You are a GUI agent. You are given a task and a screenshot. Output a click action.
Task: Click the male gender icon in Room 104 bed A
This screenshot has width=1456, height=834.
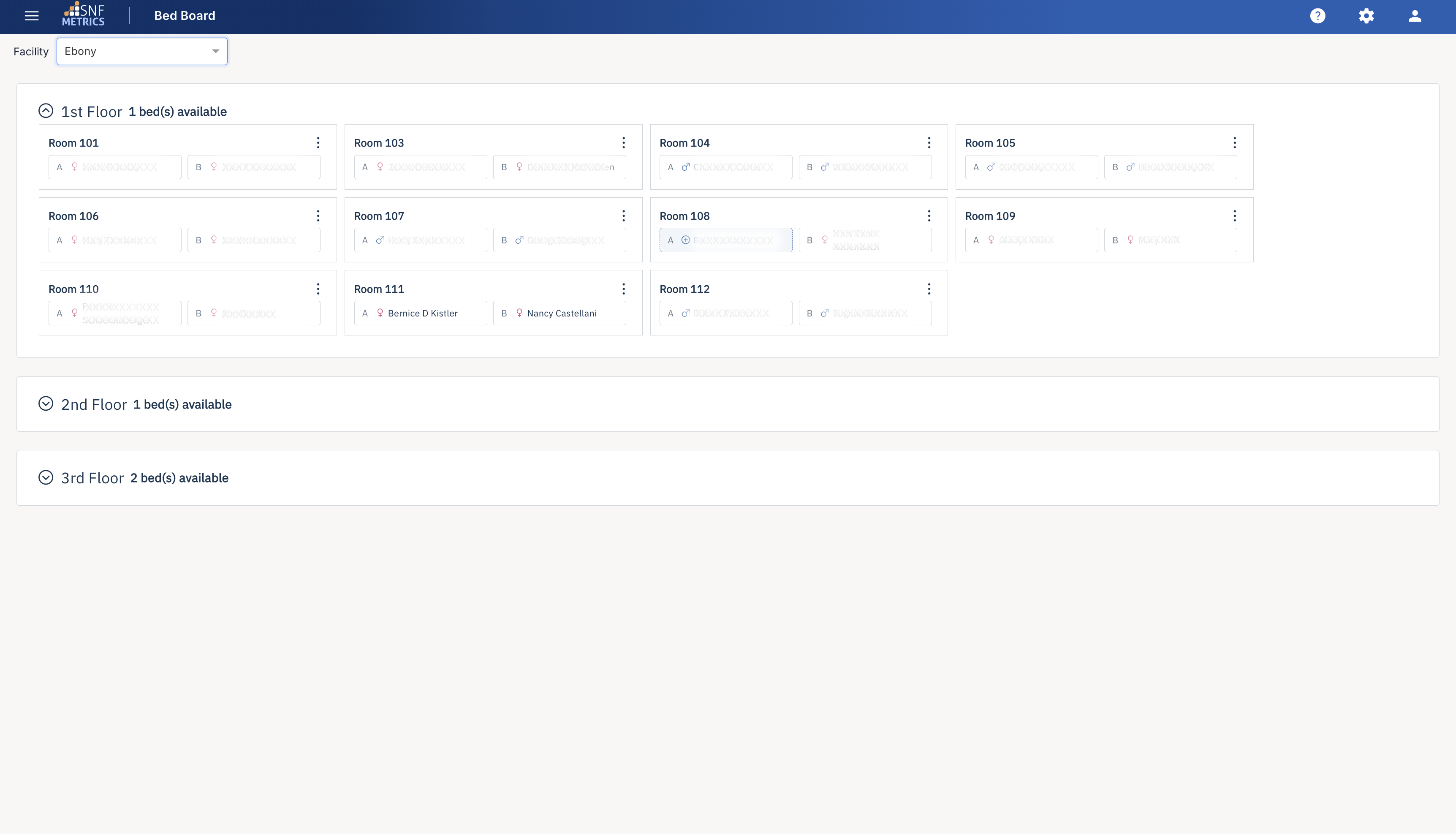tap(685, 167)
